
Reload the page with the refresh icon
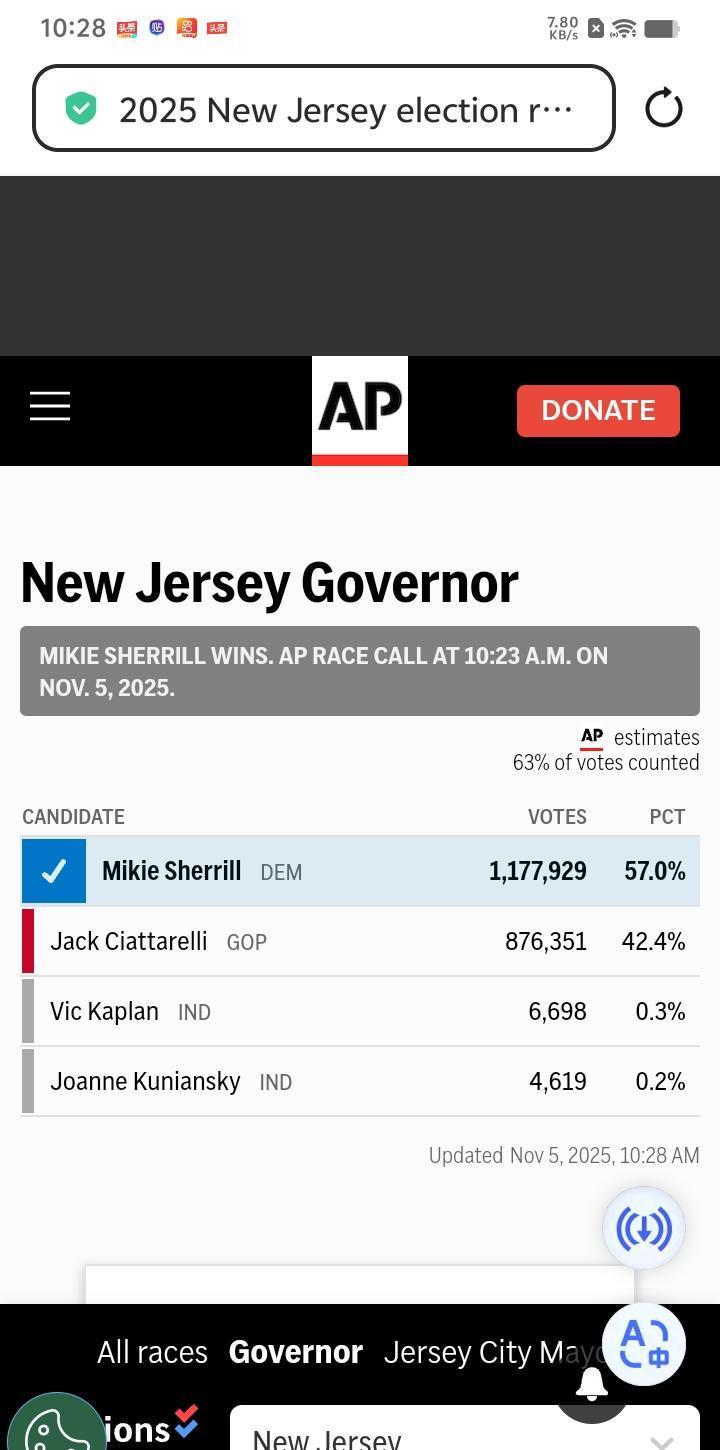(x=664, y=108)
